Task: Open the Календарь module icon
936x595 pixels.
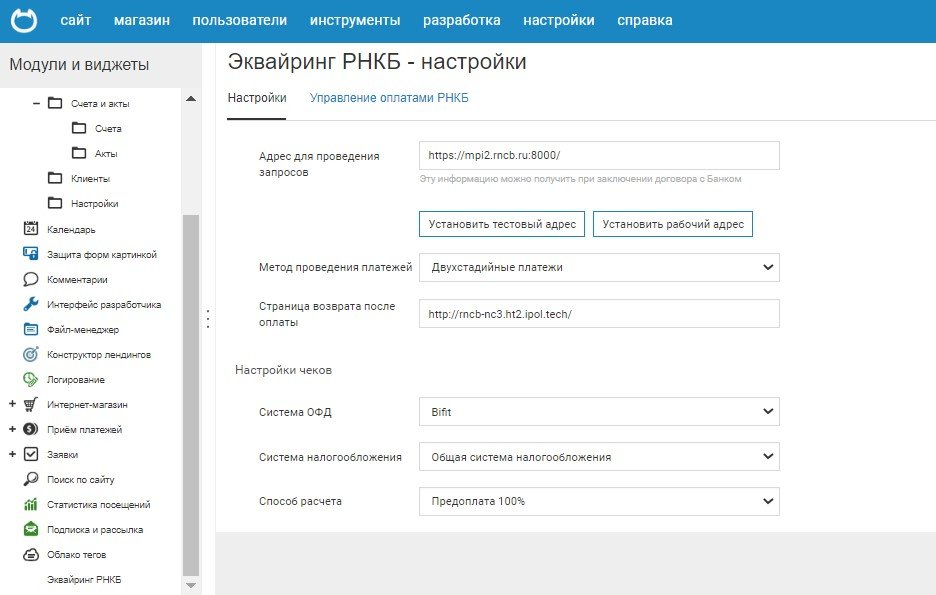Action: pyautogui.click(x=30, y=229)
